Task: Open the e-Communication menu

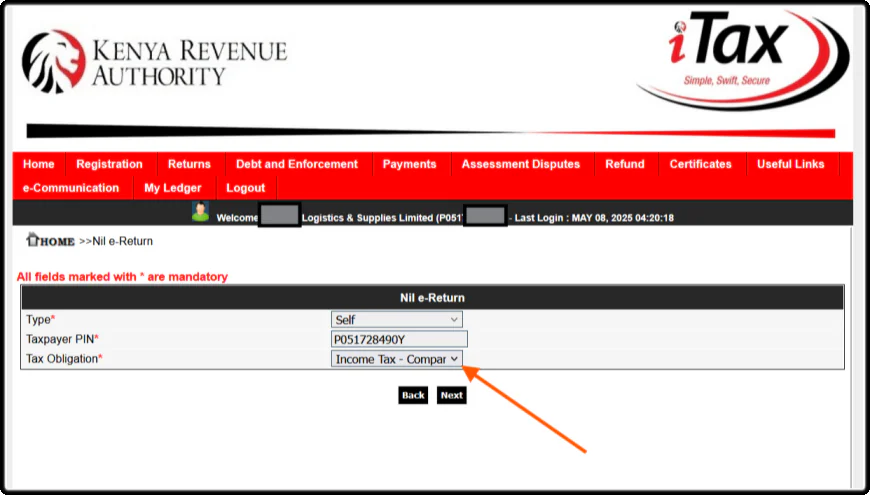Action: [71, 188]
